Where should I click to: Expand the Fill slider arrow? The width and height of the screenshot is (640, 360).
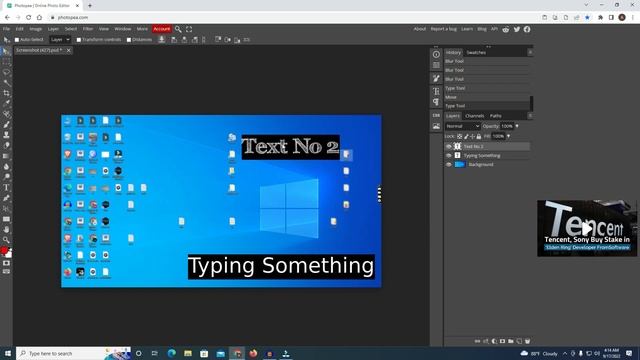tap(509, 136)
